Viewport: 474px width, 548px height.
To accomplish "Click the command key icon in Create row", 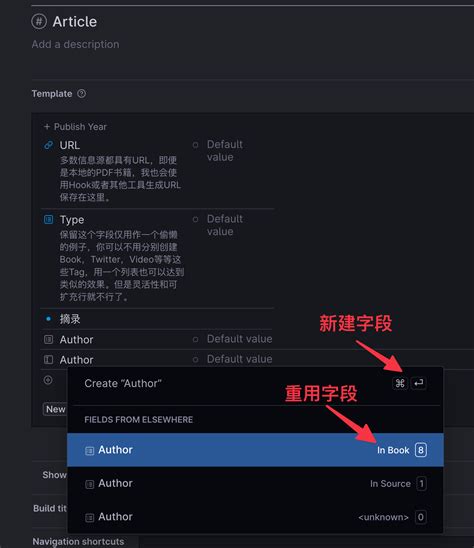I will [x=400, y=383].
